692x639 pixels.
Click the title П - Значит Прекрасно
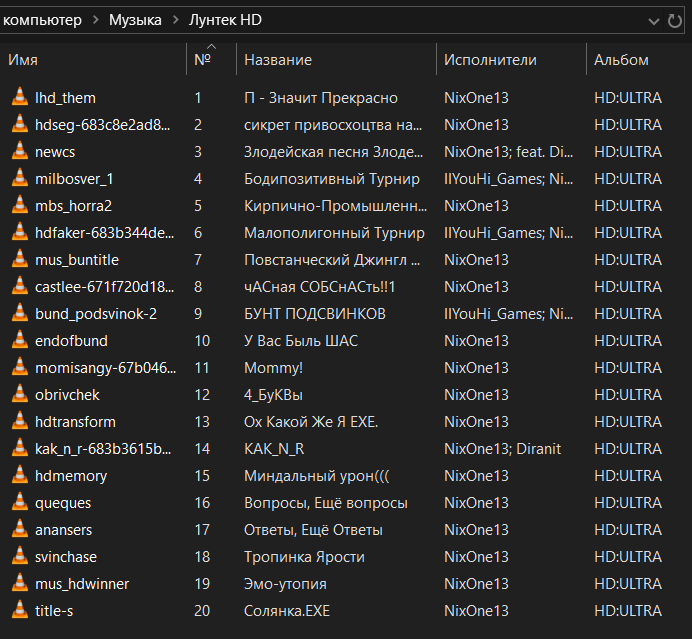[x=321, y=98]
